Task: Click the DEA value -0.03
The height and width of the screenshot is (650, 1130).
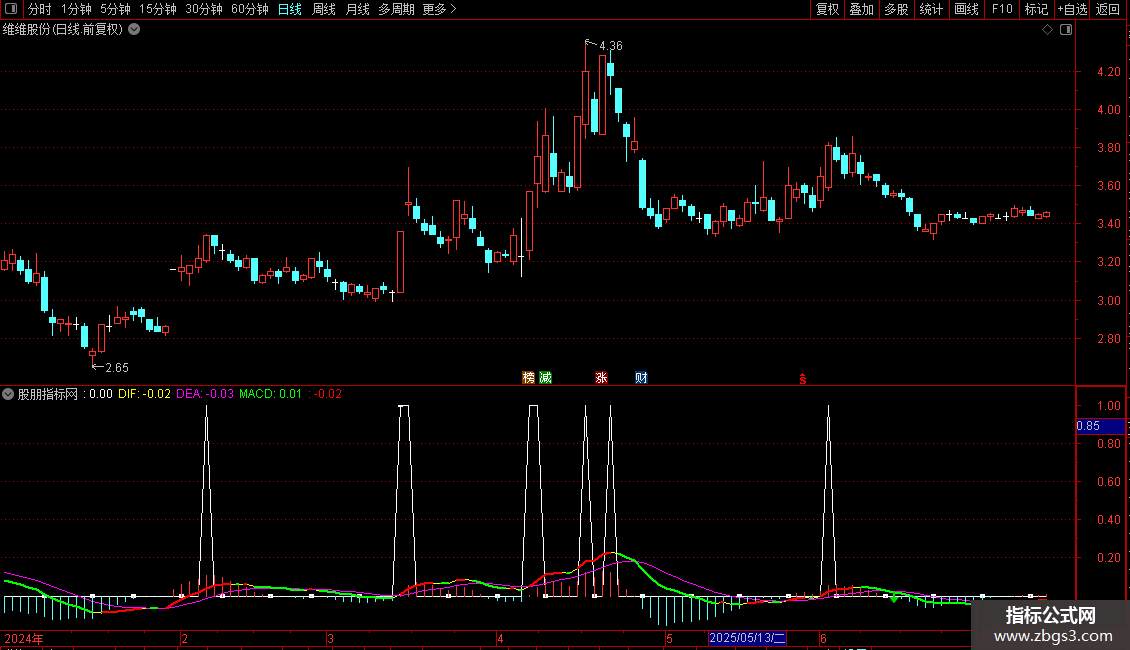Action: (x=220, y=394)
